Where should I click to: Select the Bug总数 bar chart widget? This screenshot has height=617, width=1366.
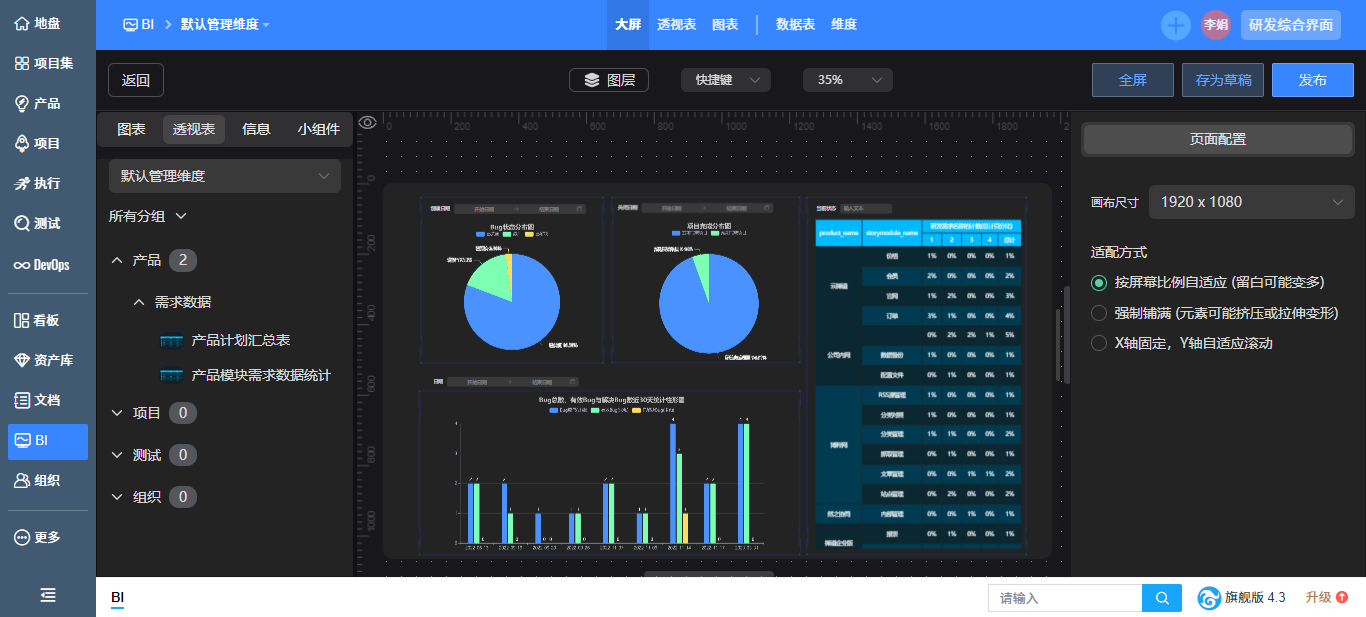(x=612, y=472)
